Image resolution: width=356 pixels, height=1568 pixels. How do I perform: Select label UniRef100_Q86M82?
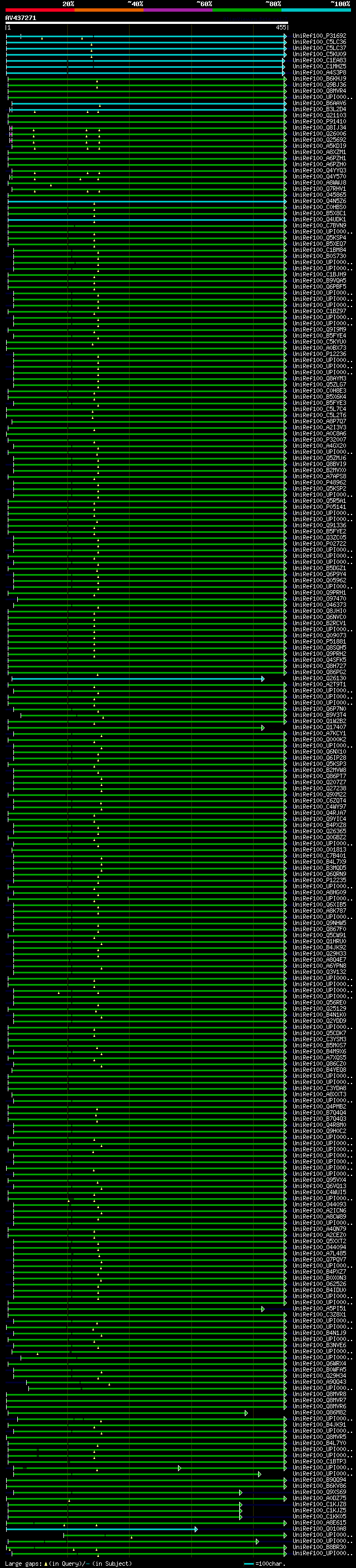[x=319, y=1413]
